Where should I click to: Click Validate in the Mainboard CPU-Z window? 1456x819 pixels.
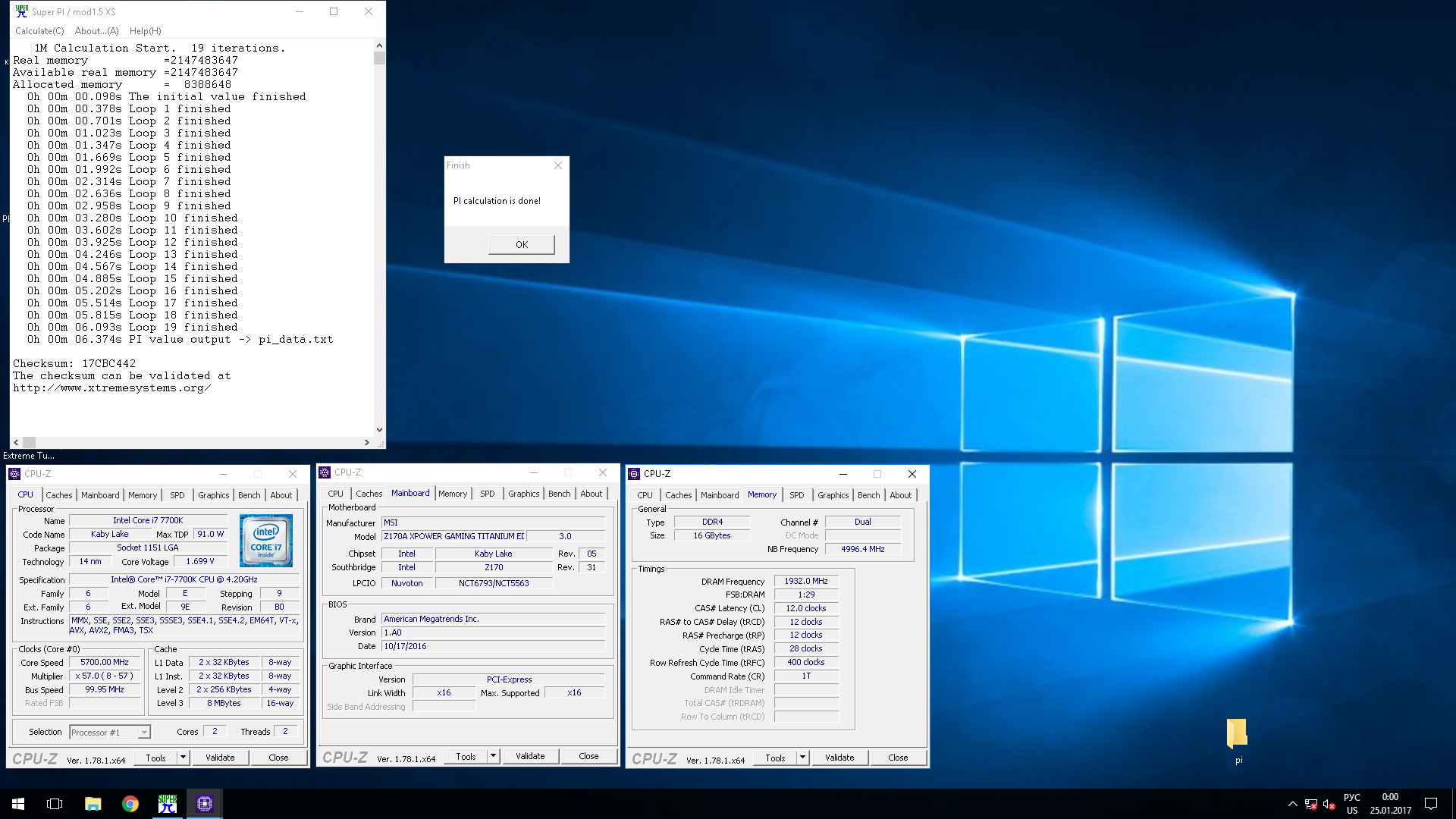point(530,756)
